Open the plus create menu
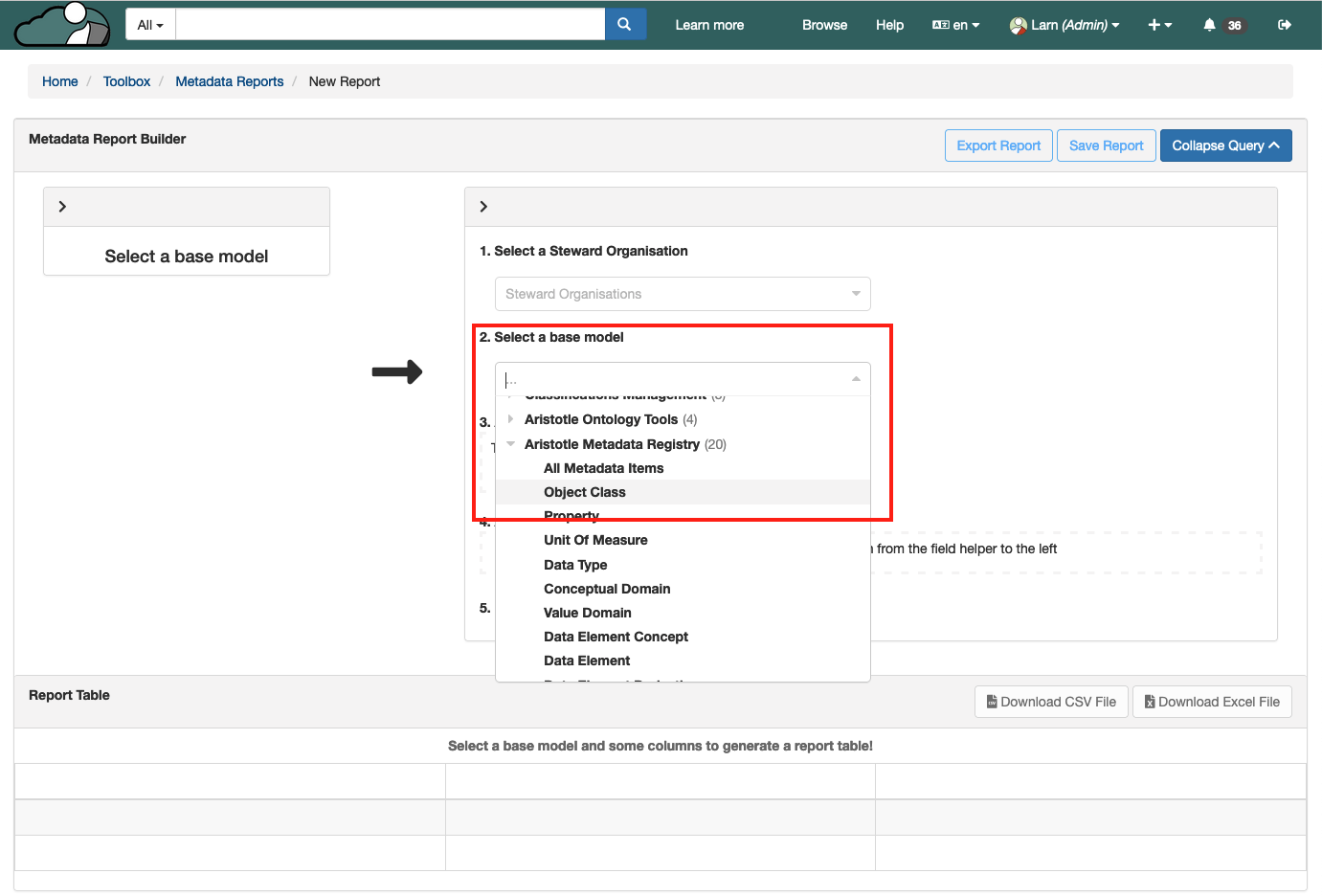 (x=1159, y=25)
